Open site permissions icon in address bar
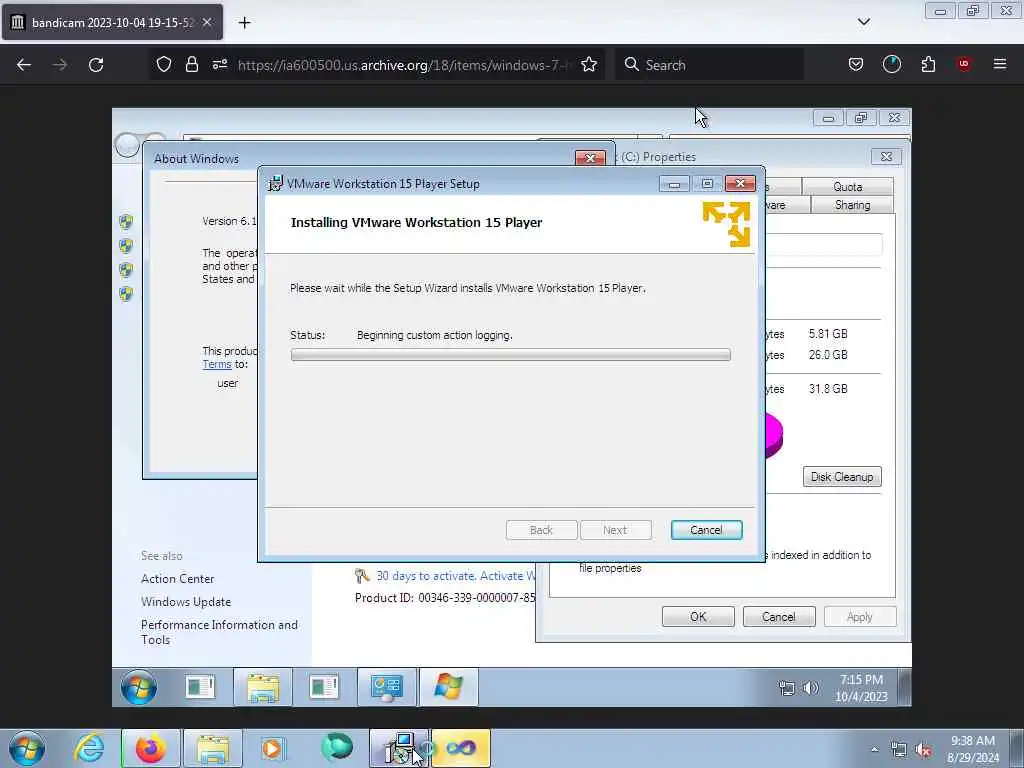1024x768 pixels. tap(219, 64)
